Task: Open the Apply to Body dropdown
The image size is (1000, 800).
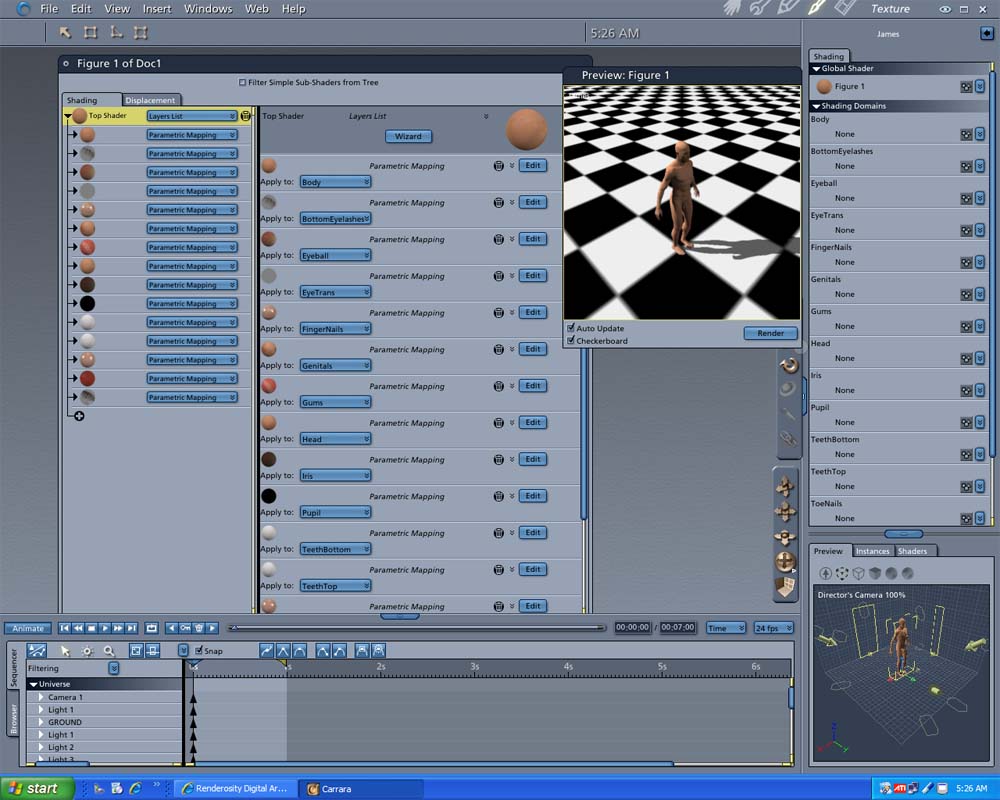Action: pyautogui.click(x=335, y=182)
